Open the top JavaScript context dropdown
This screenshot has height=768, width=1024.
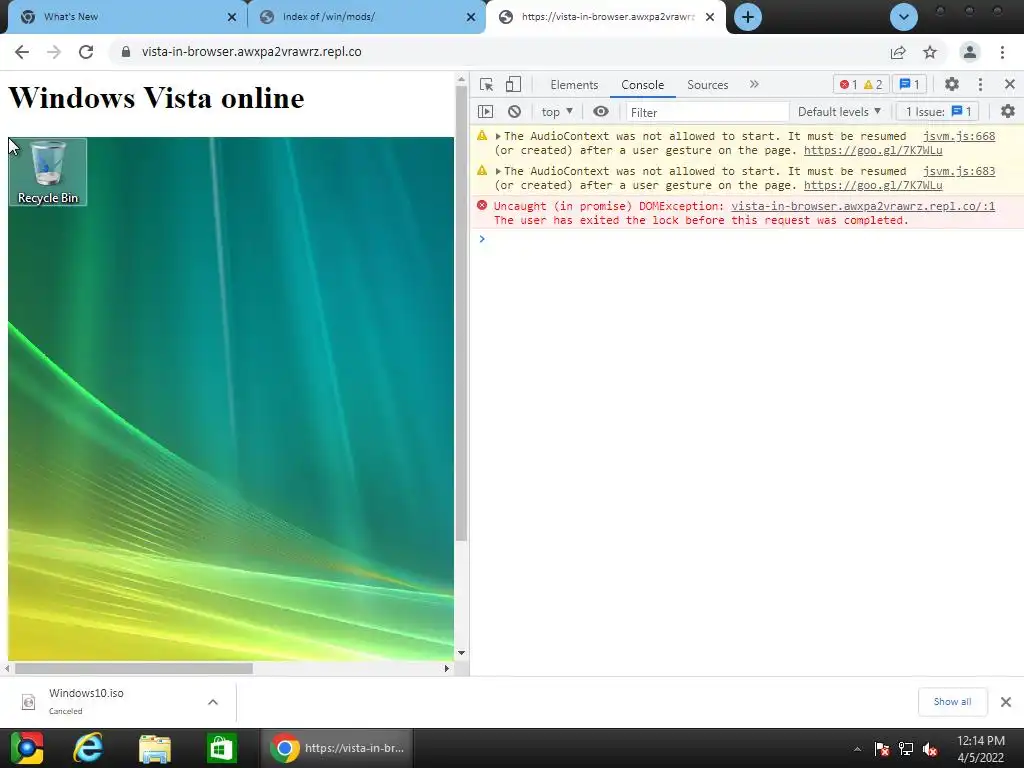point(557,112)
